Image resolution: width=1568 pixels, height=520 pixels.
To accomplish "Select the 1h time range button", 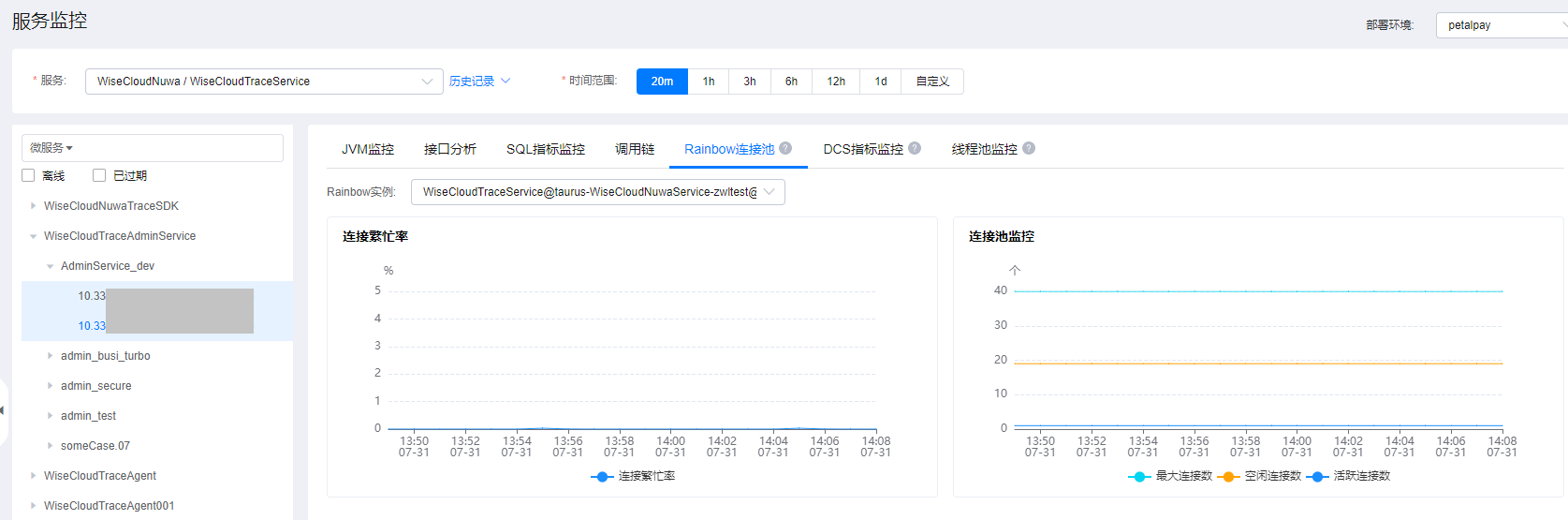I will pyautogui.click(x=709, y=82).
